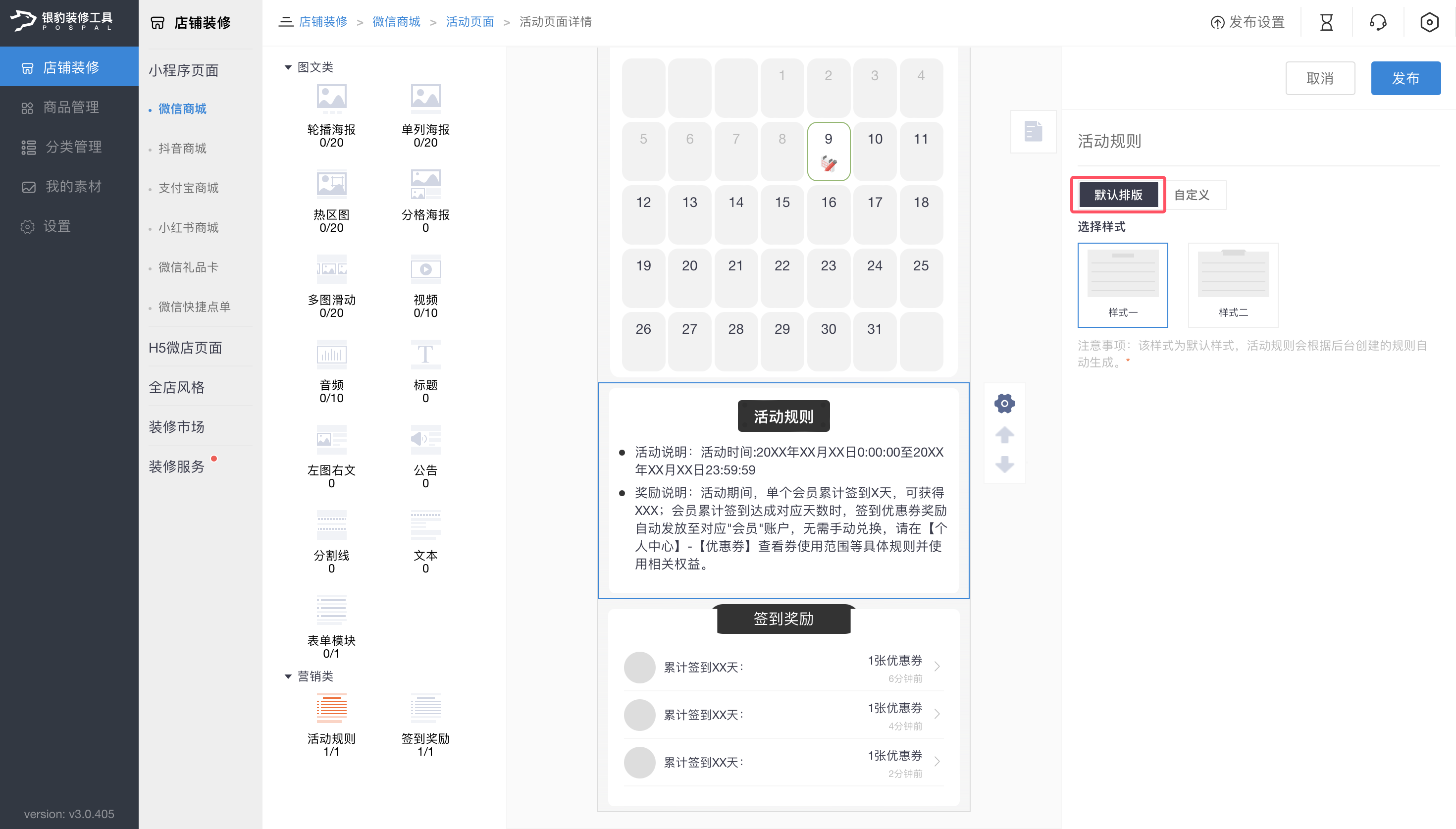This screenshot has height=829, width=1456.
Task: Click the 活动页面 breadcrumb link
Action: (x=469, y=22)
